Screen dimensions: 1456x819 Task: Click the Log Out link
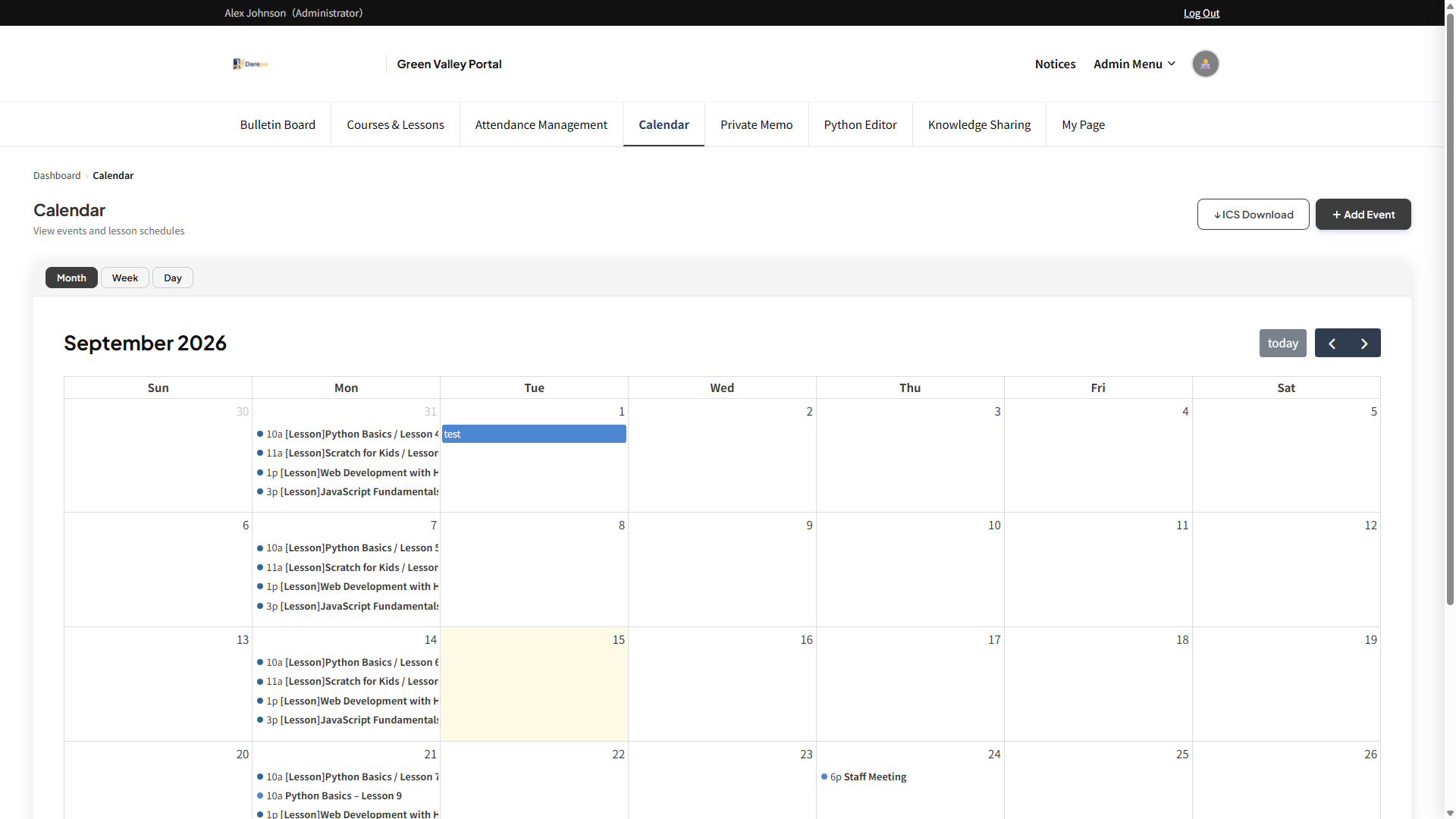(1201, 13)
